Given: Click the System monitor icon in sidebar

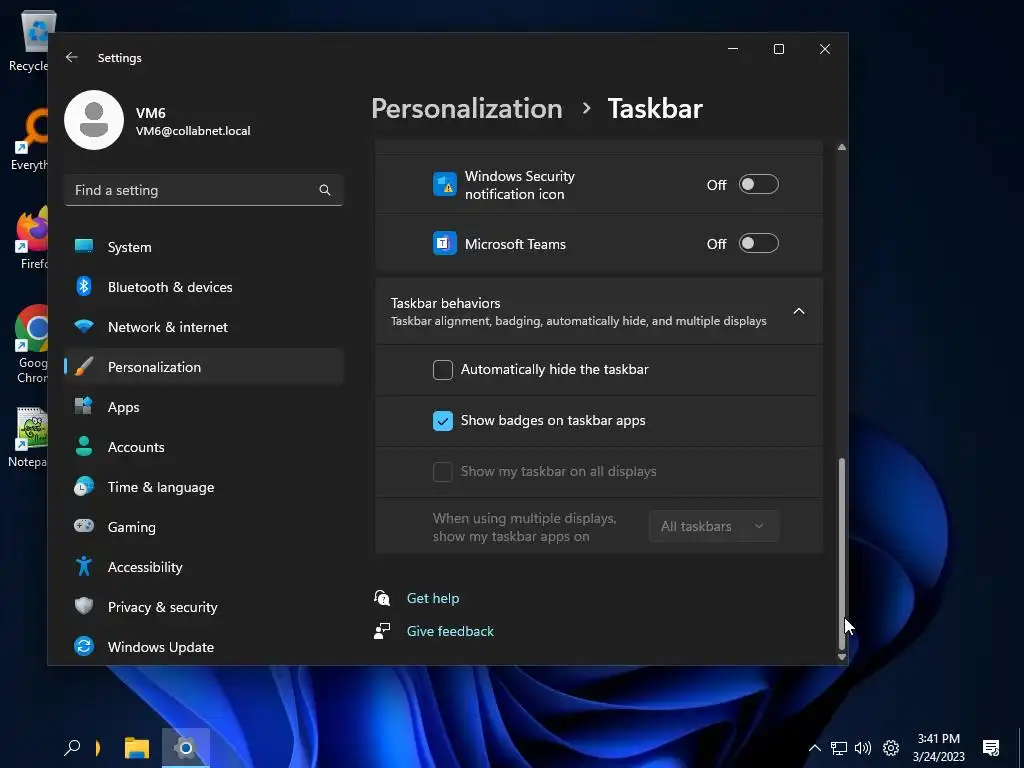Looking at the screenshot, I should 84,246.
